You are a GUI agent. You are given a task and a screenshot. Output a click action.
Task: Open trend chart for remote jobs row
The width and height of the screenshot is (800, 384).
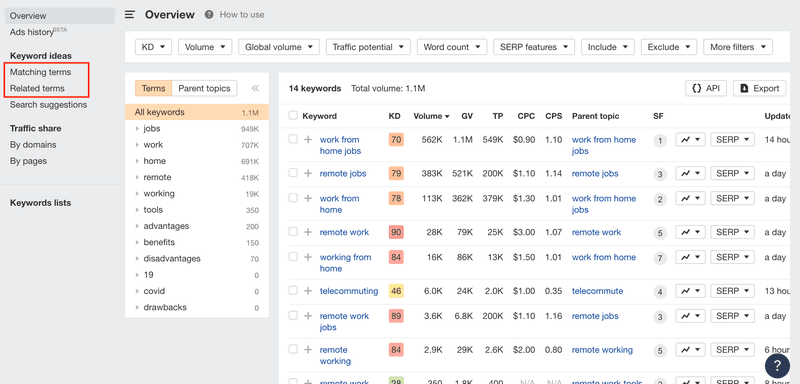tap(690, 173)
